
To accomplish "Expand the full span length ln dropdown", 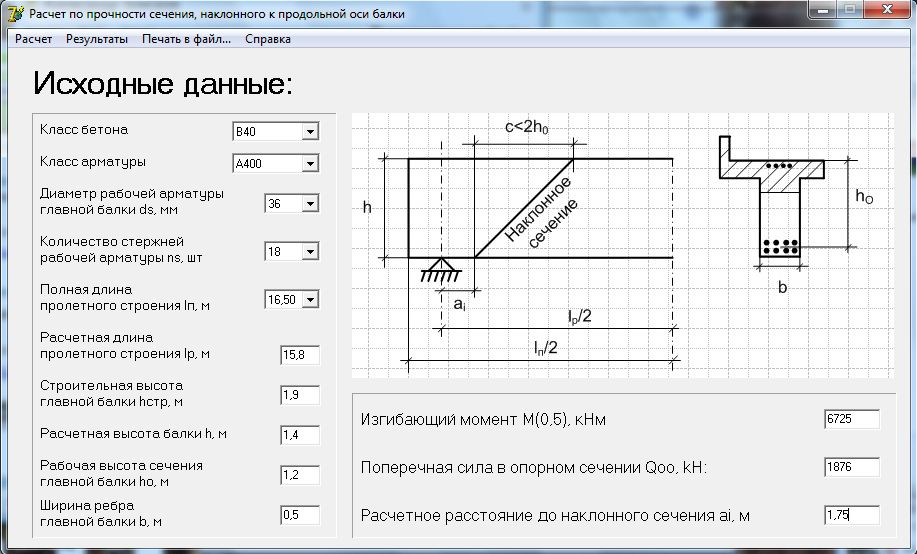I will (309, 299).
